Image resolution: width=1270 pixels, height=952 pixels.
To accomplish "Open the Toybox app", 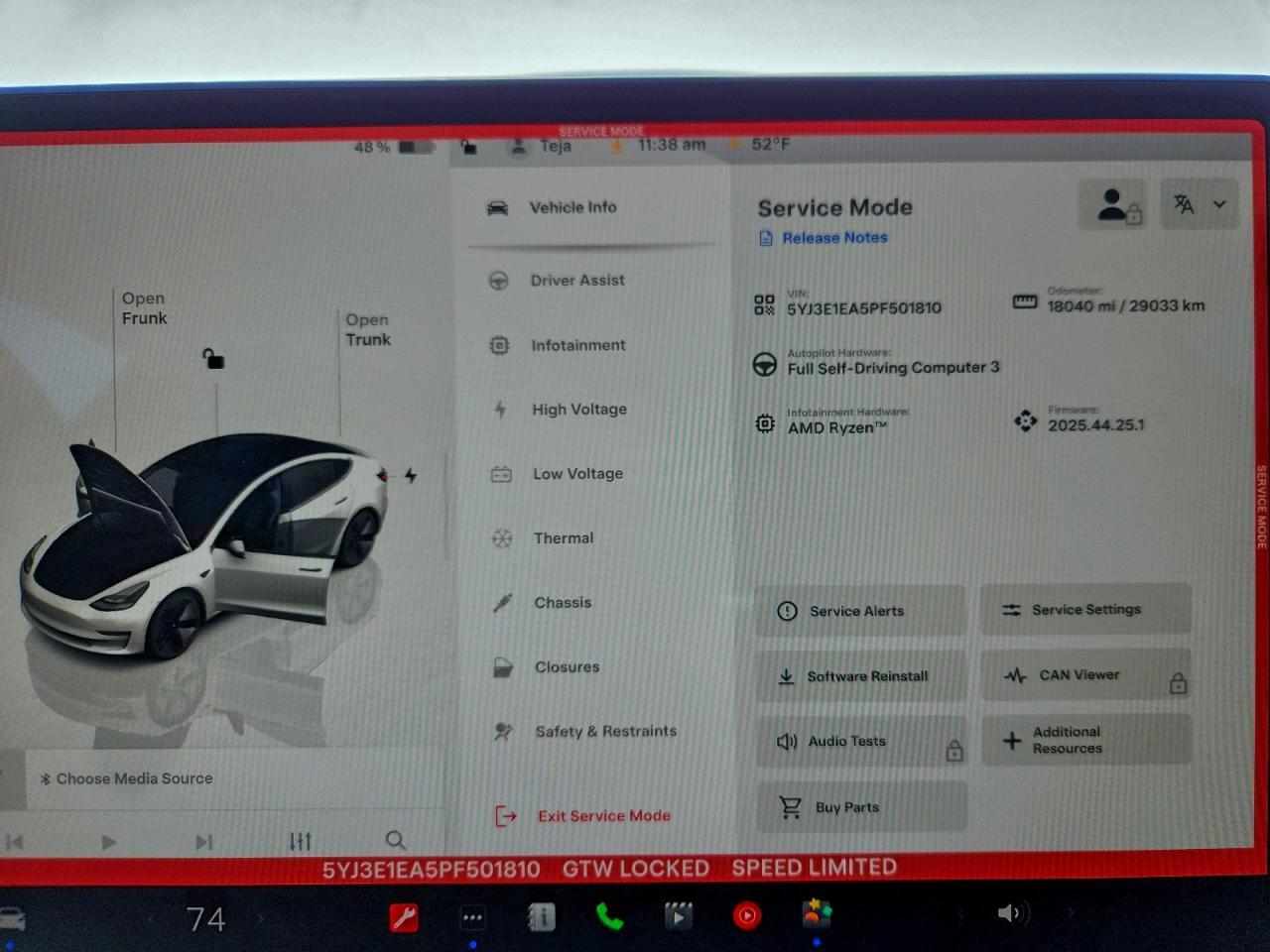I will 816,913.
